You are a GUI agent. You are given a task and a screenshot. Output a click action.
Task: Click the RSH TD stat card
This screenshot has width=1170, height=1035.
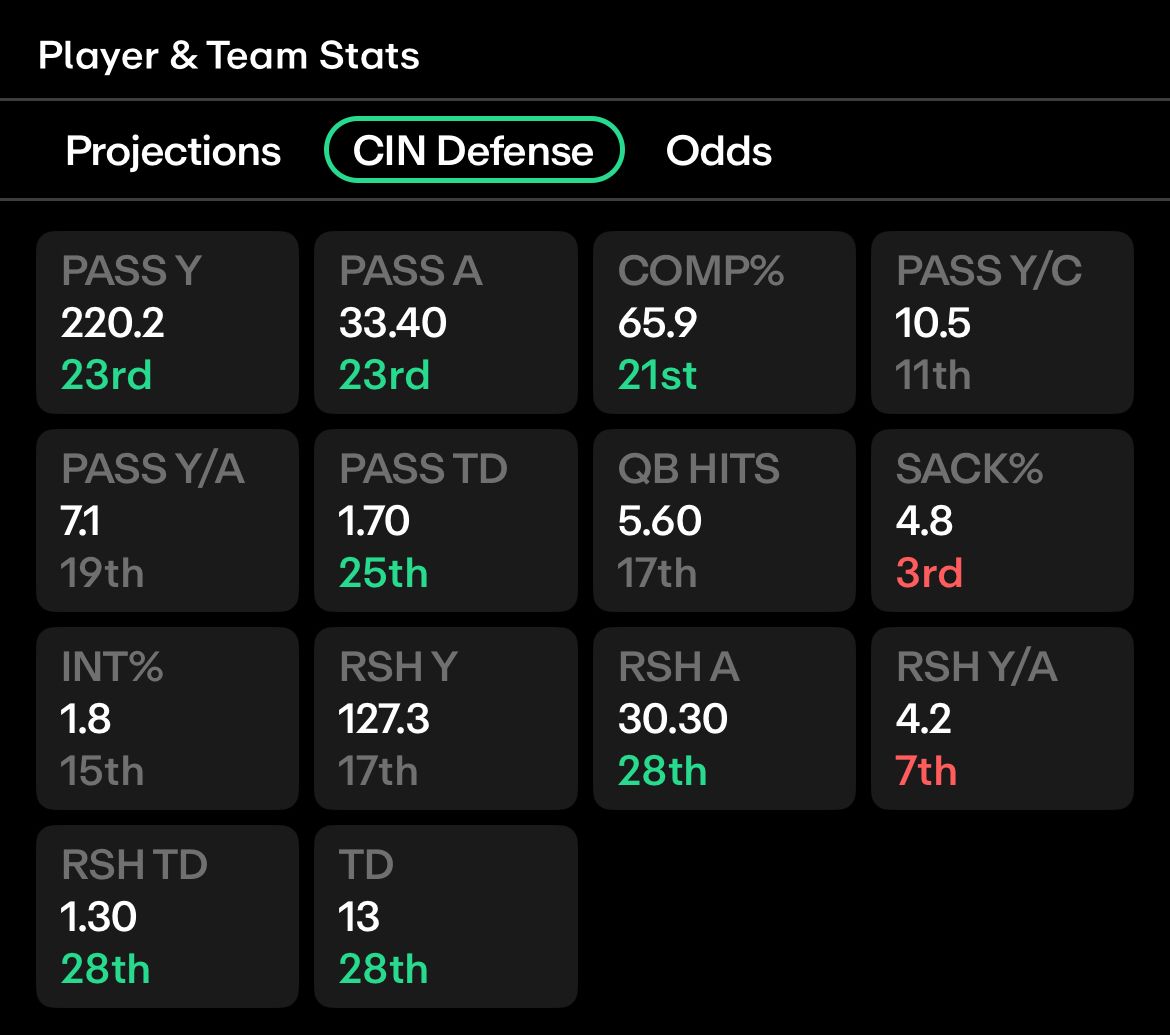tap(167, 916)
